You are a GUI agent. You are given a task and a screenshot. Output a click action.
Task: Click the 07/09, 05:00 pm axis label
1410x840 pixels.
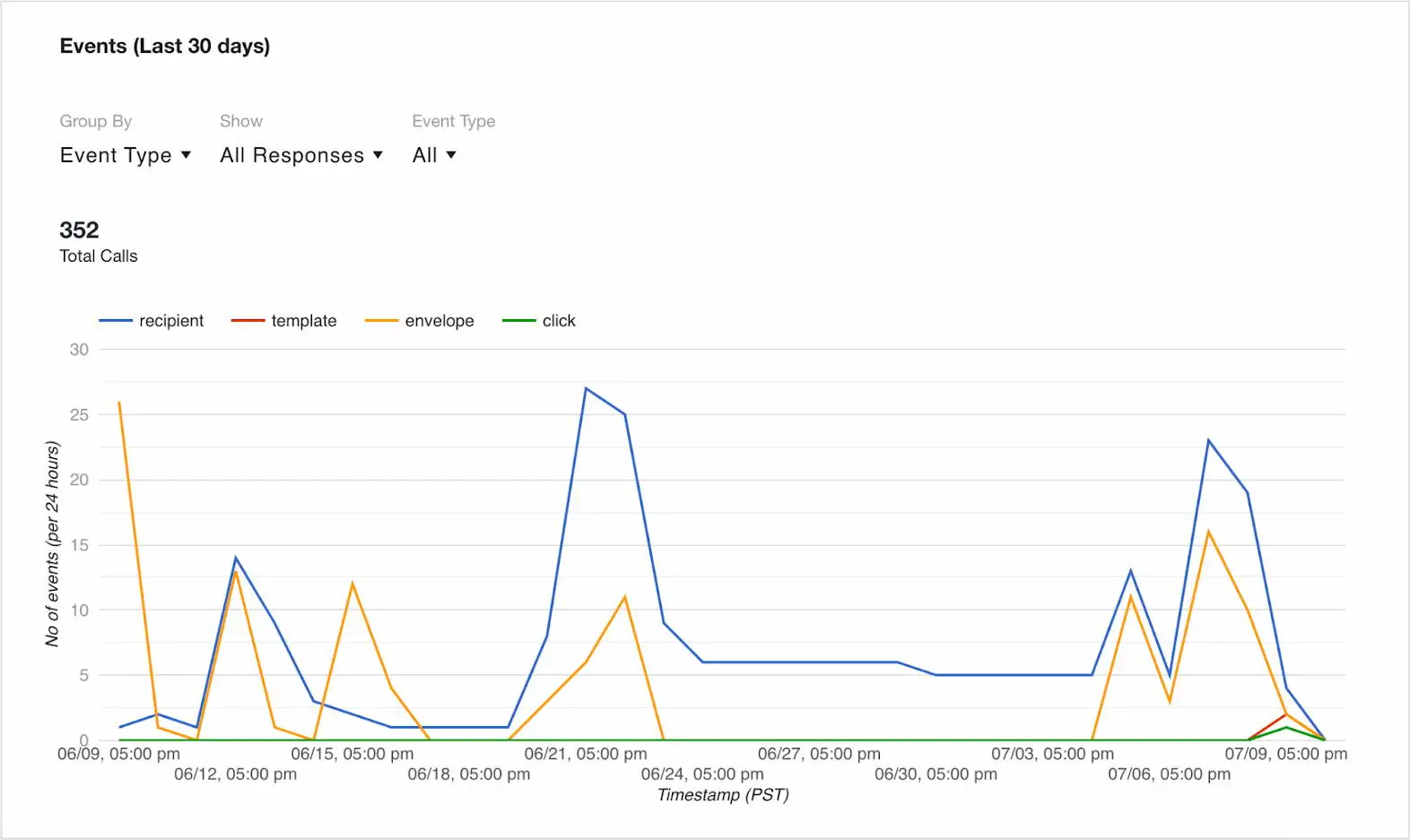tap(1286, 754)
